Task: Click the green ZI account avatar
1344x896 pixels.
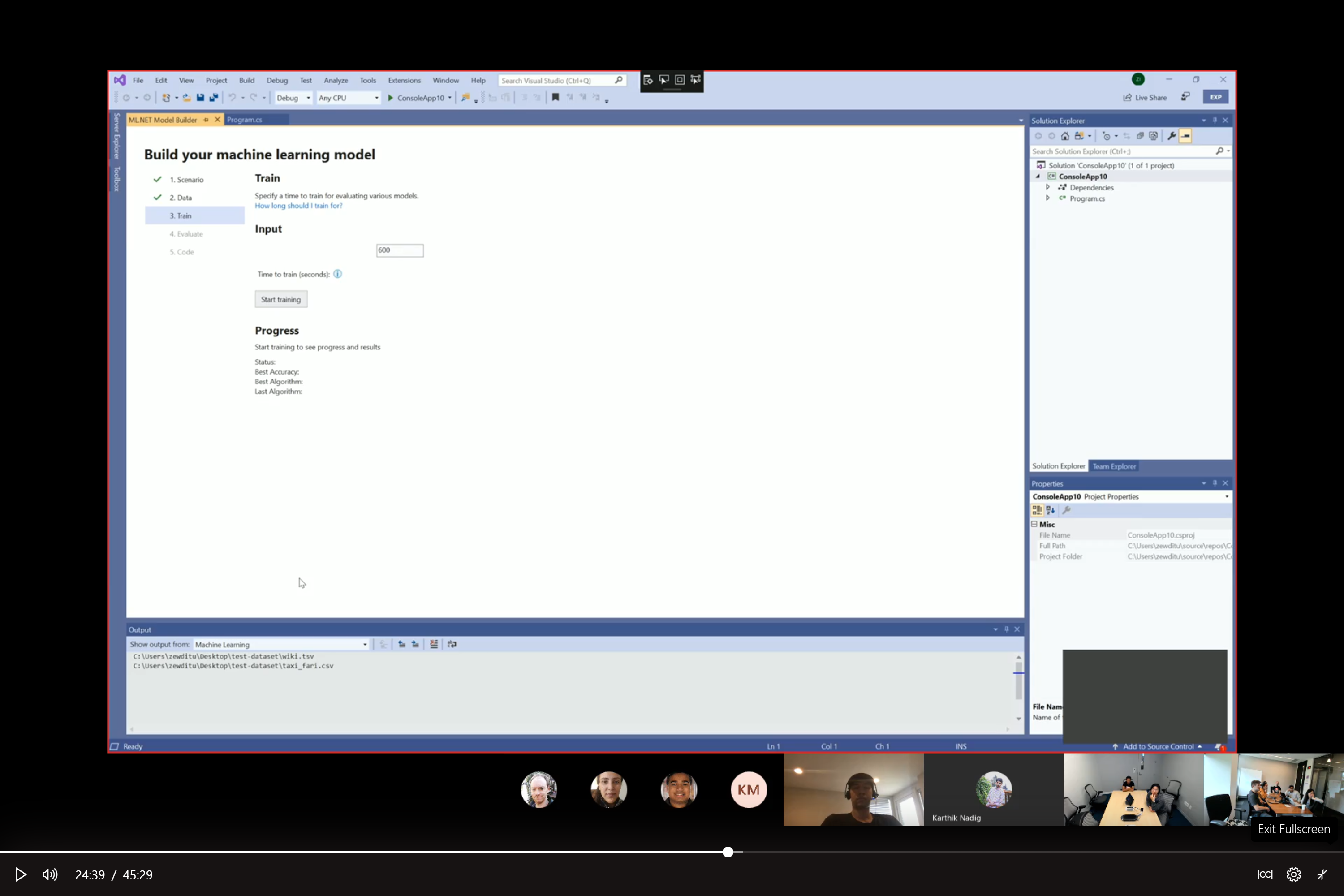Action: (x=1138, y=79)
